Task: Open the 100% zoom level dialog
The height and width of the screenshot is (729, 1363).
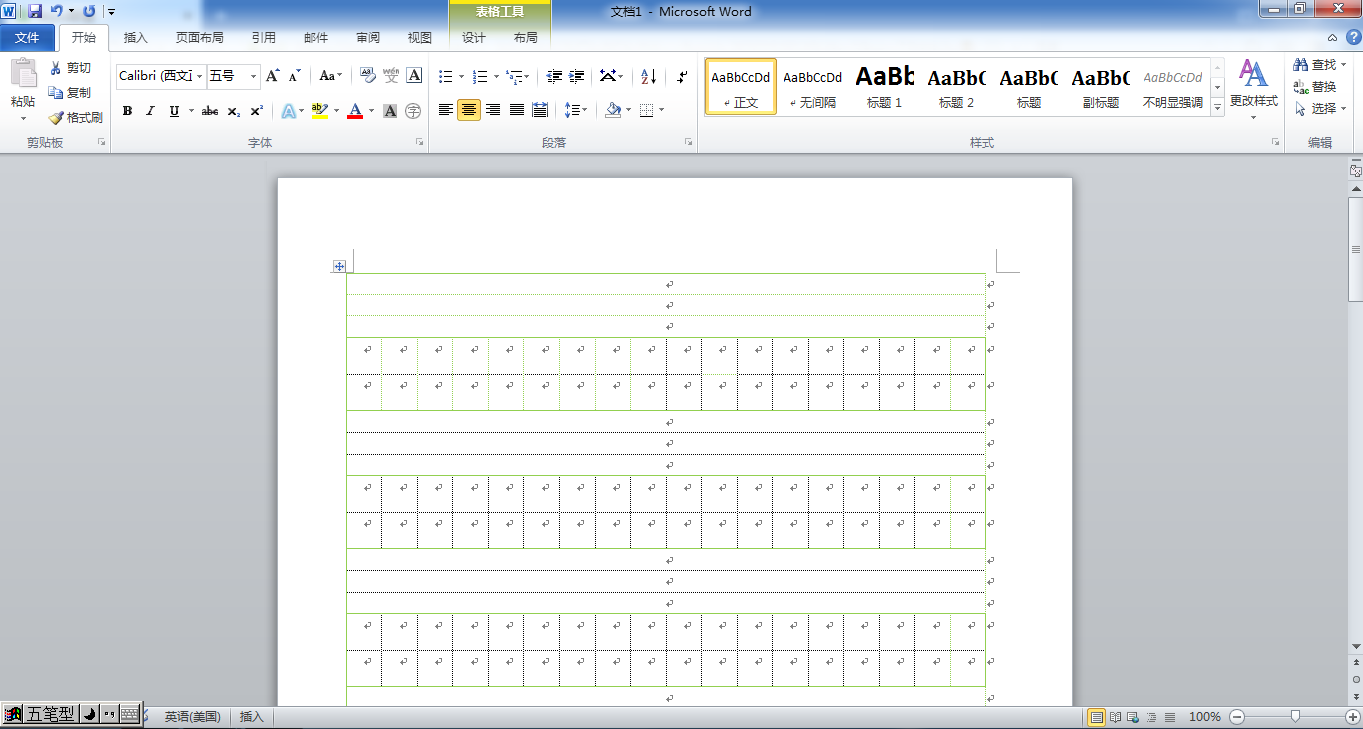Action: [x=1205, y=717]
